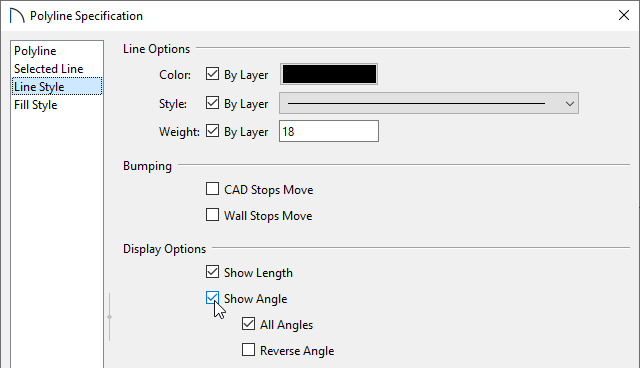Enable Wall Stops Move
The width and height of the screenshot is (640, 368).
click(x=212, y=215)
